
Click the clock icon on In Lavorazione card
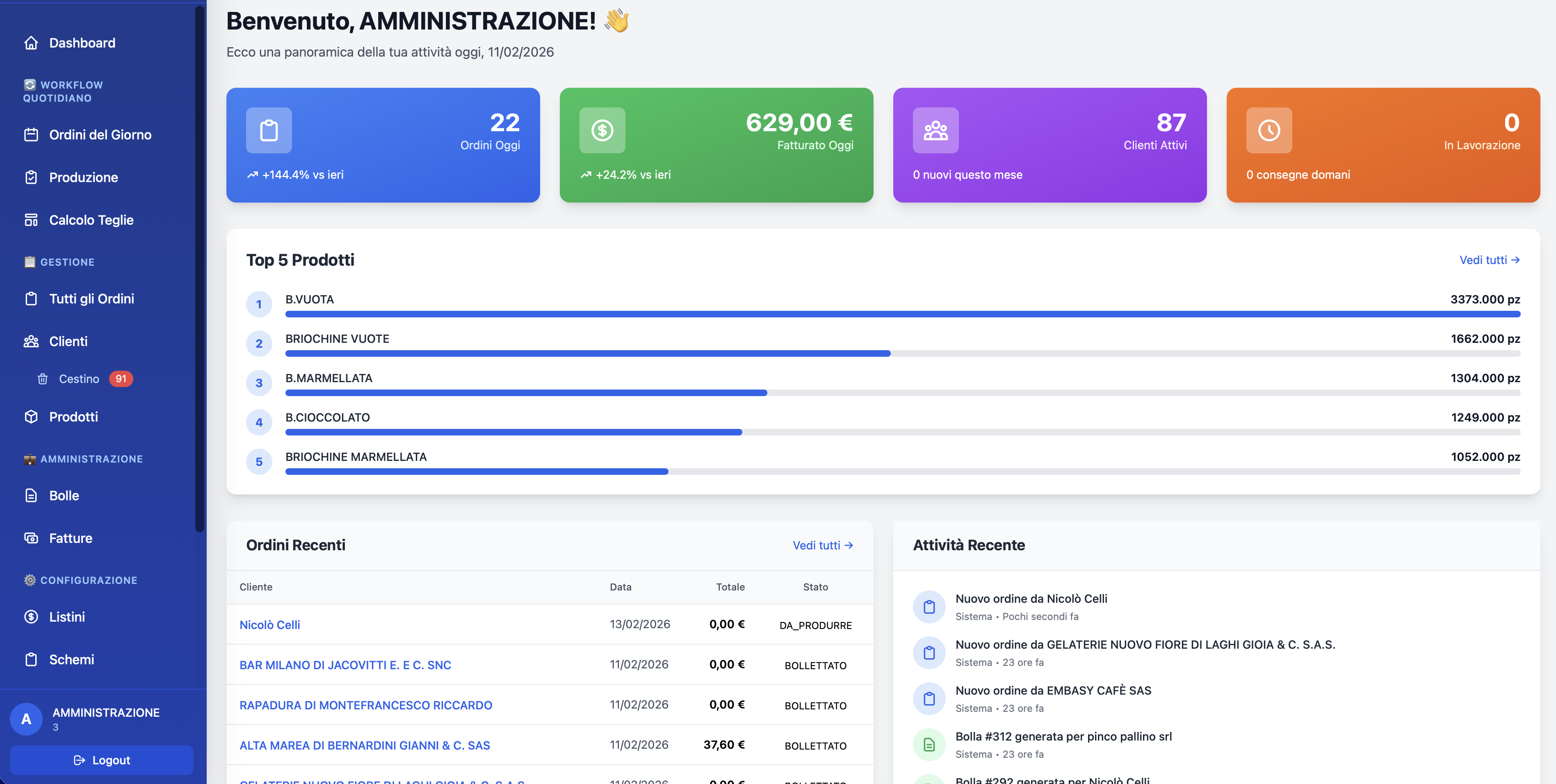1269,130
